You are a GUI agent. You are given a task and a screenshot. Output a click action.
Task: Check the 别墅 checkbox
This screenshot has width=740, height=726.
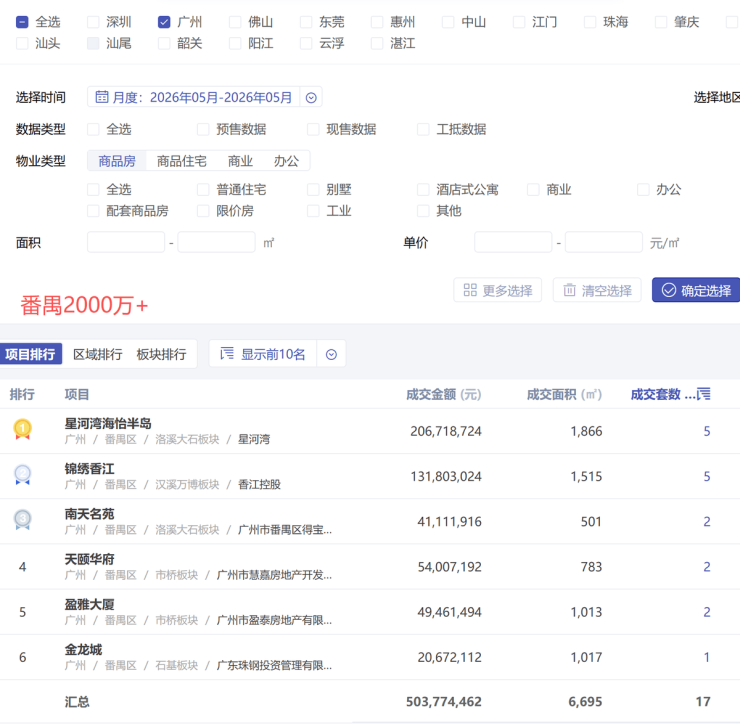click(313, 190)
